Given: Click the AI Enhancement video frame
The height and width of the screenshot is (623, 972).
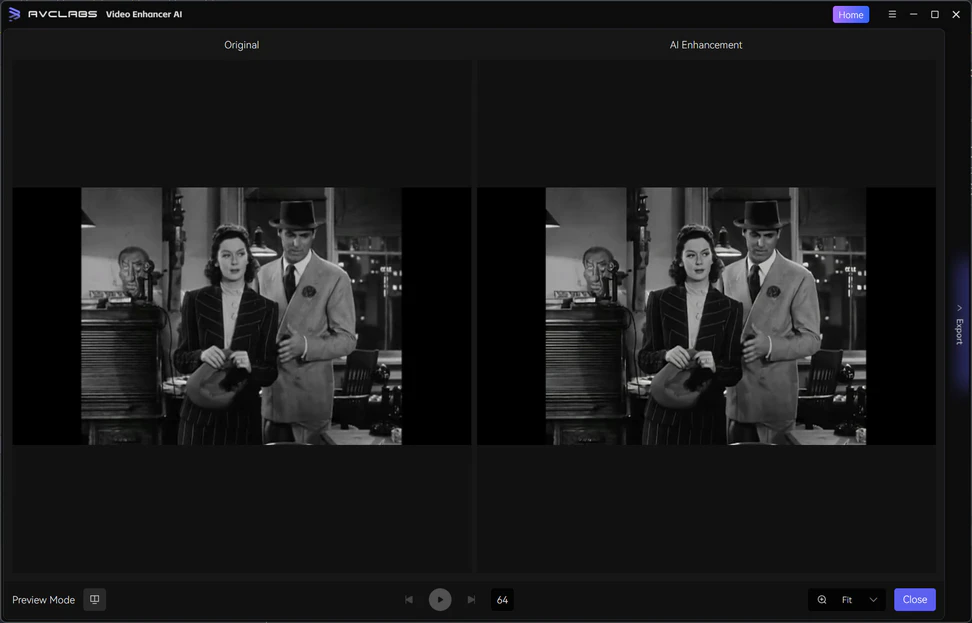Looking at the screenshot, I should (705, 316).
